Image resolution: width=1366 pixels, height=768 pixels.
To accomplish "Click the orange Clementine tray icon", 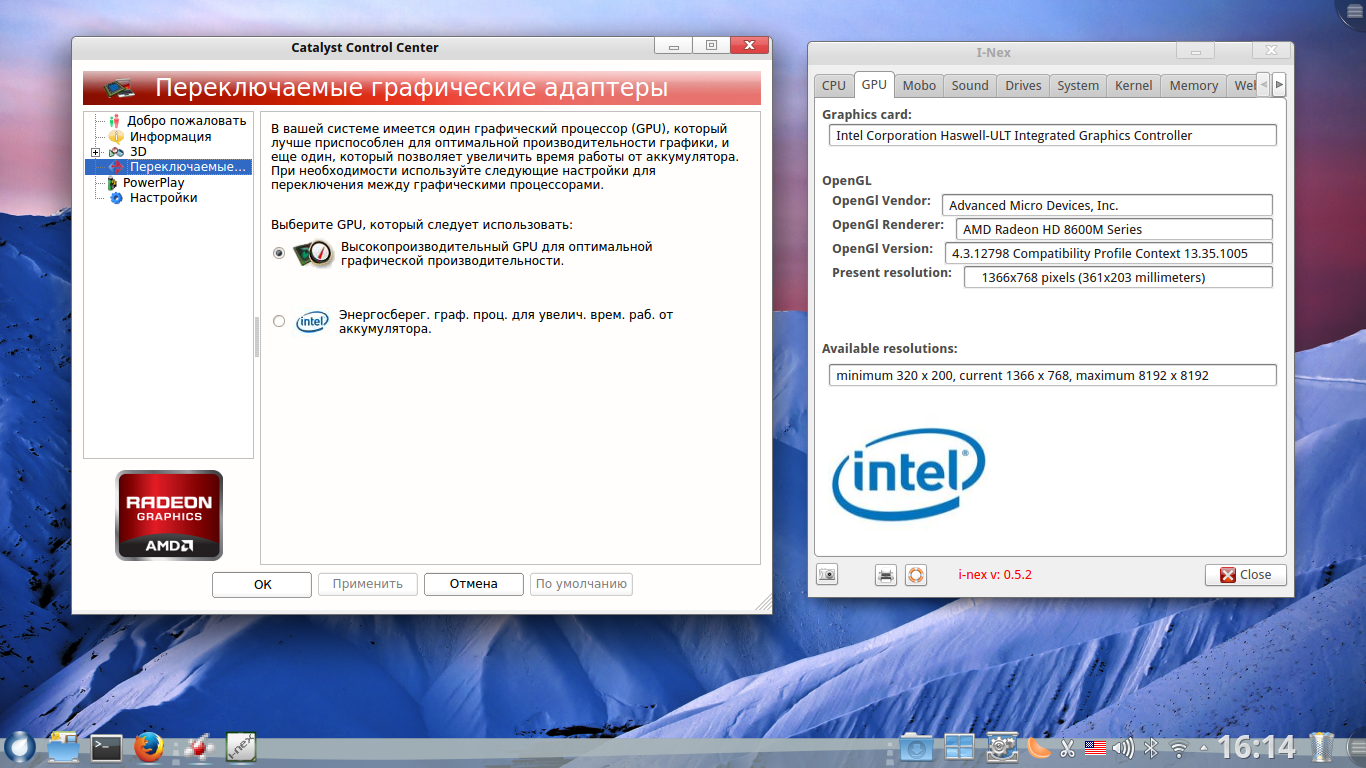I will point(1039,747).
